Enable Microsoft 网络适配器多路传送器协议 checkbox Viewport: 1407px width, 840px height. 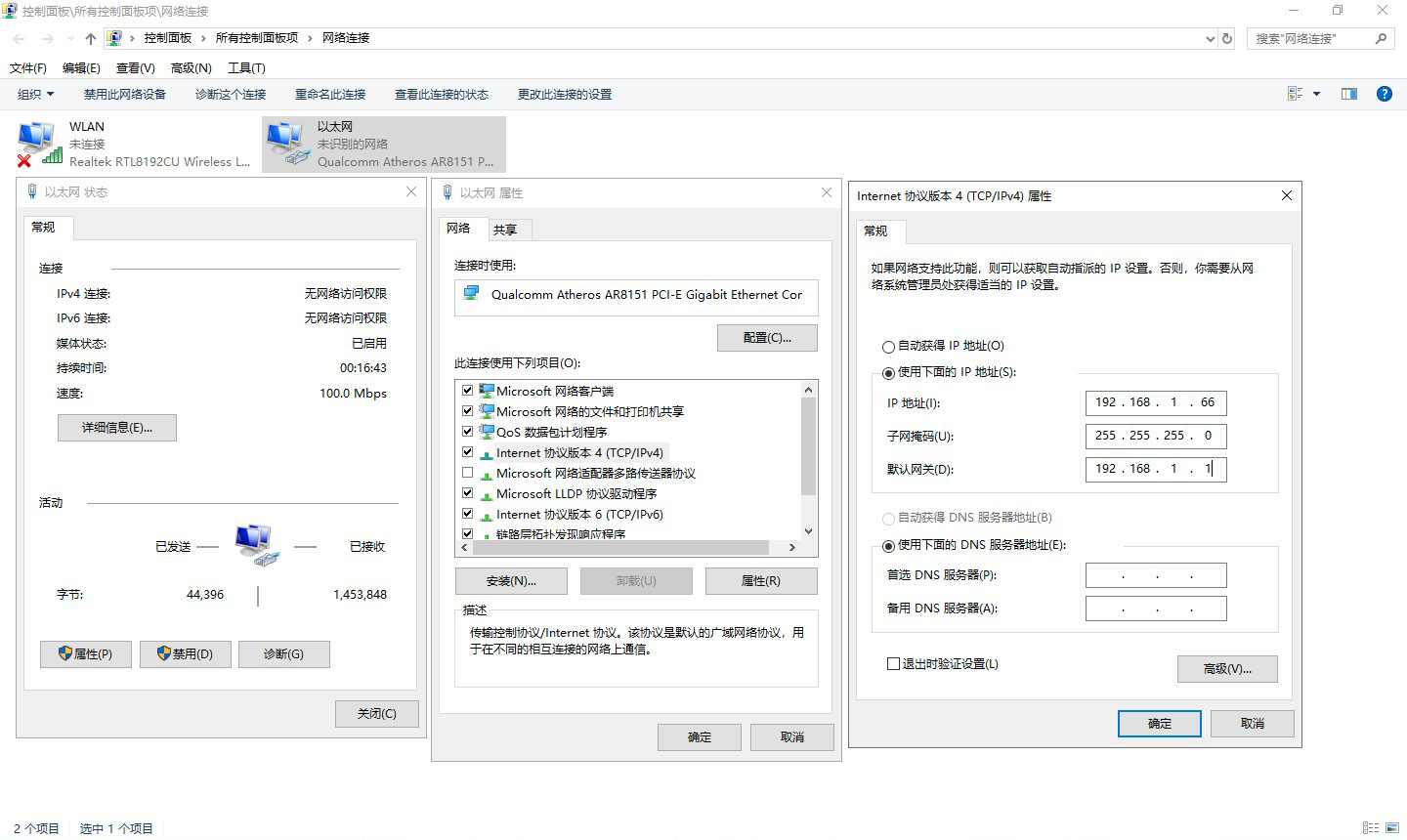[467, 473]
